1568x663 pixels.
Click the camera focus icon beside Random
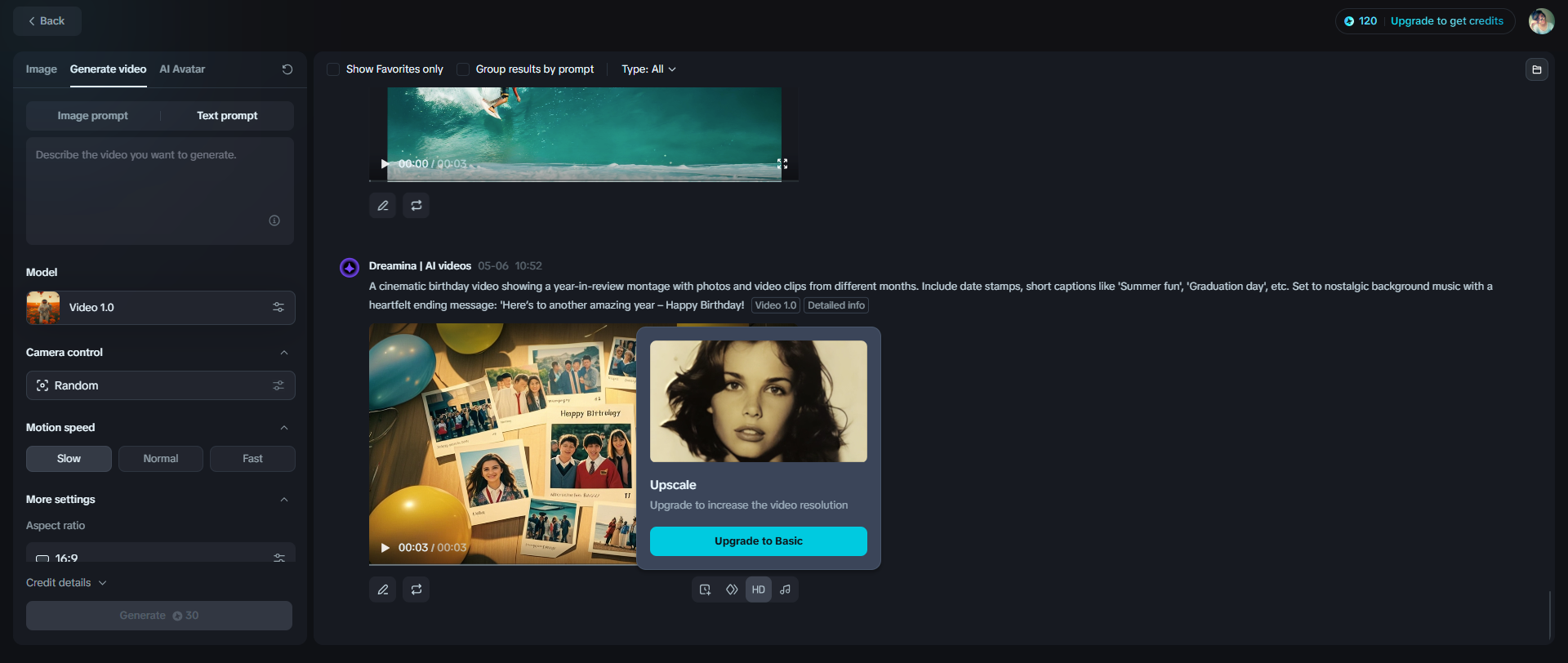click(42, 385)
